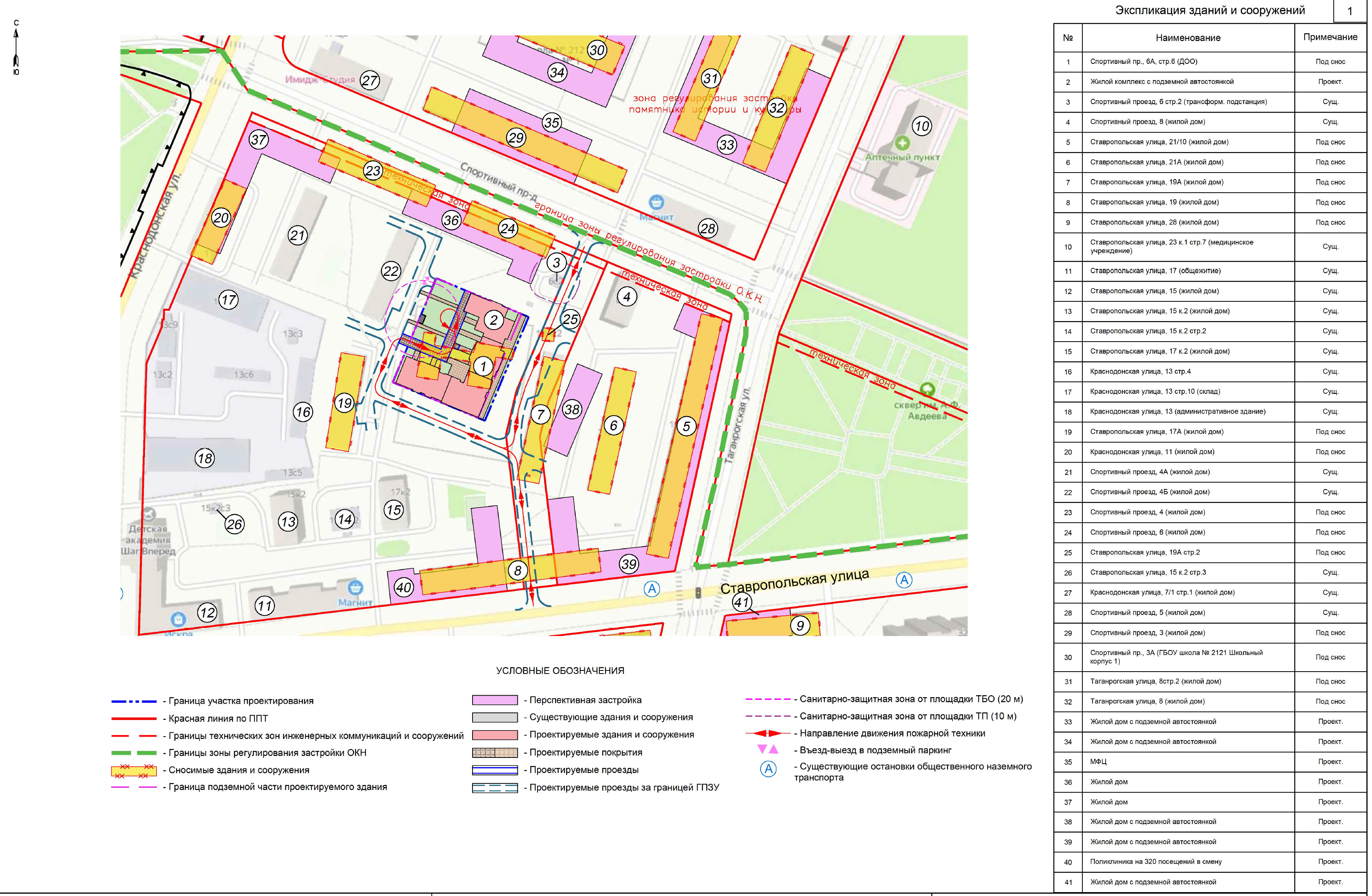Click the sheet number 1 box
Screen dimensions: 1372x896
coord(1350,11)
